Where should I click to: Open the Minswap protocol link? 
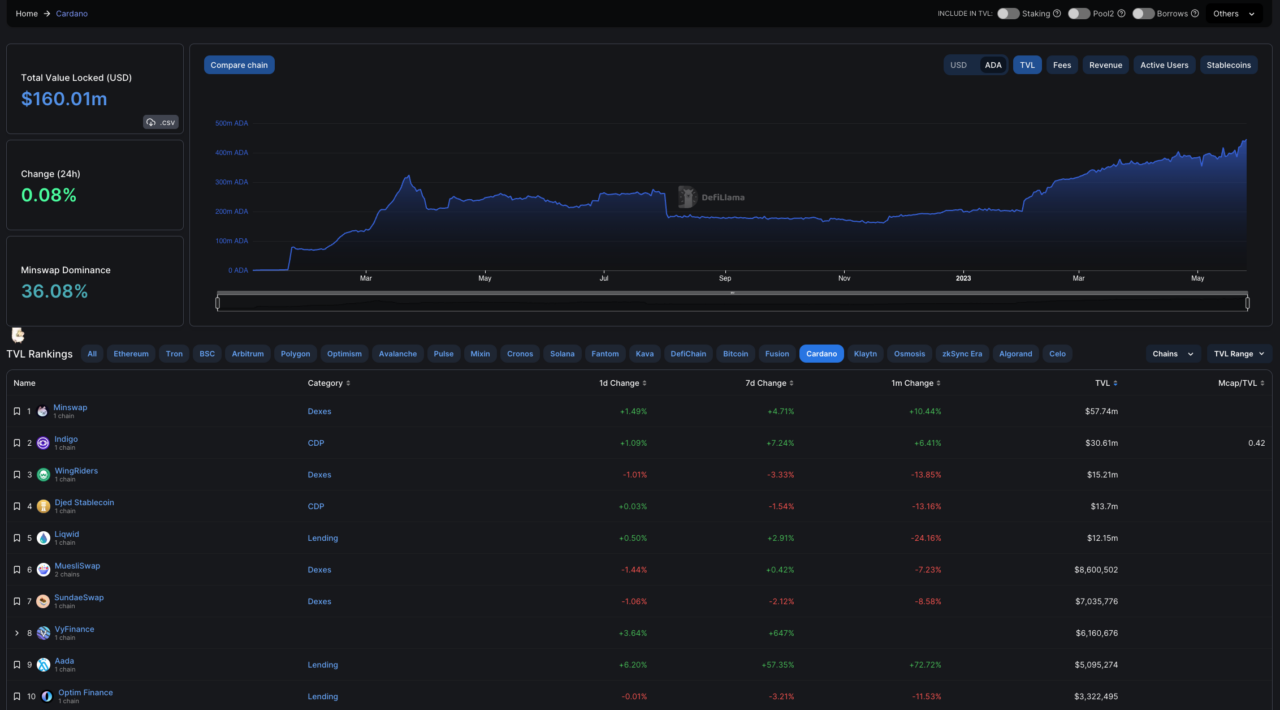click(x=70, y=407)
